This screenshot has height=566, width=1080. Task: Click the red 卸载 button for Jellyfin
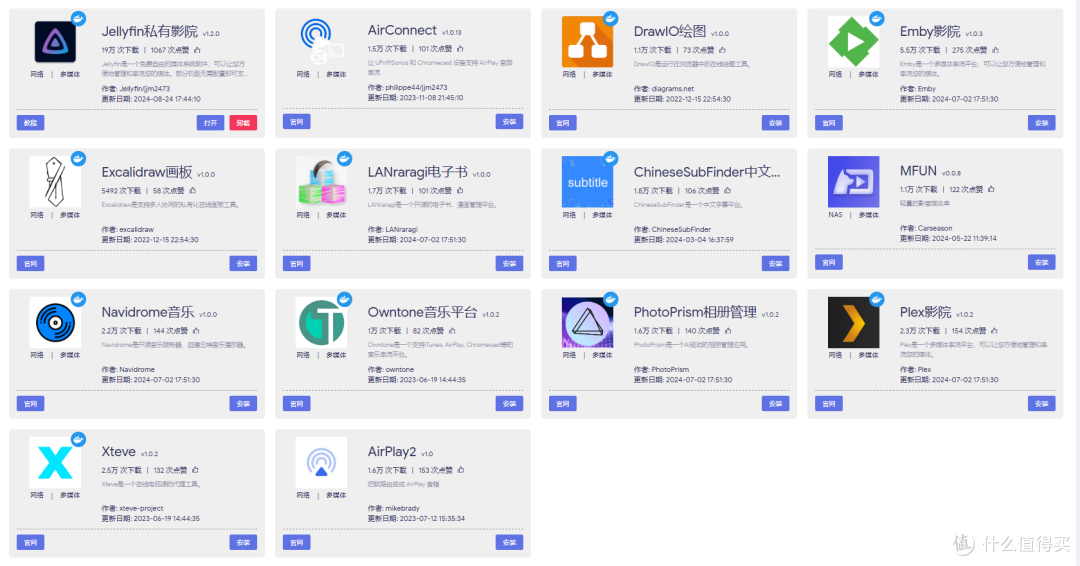(x=243, y=123)
